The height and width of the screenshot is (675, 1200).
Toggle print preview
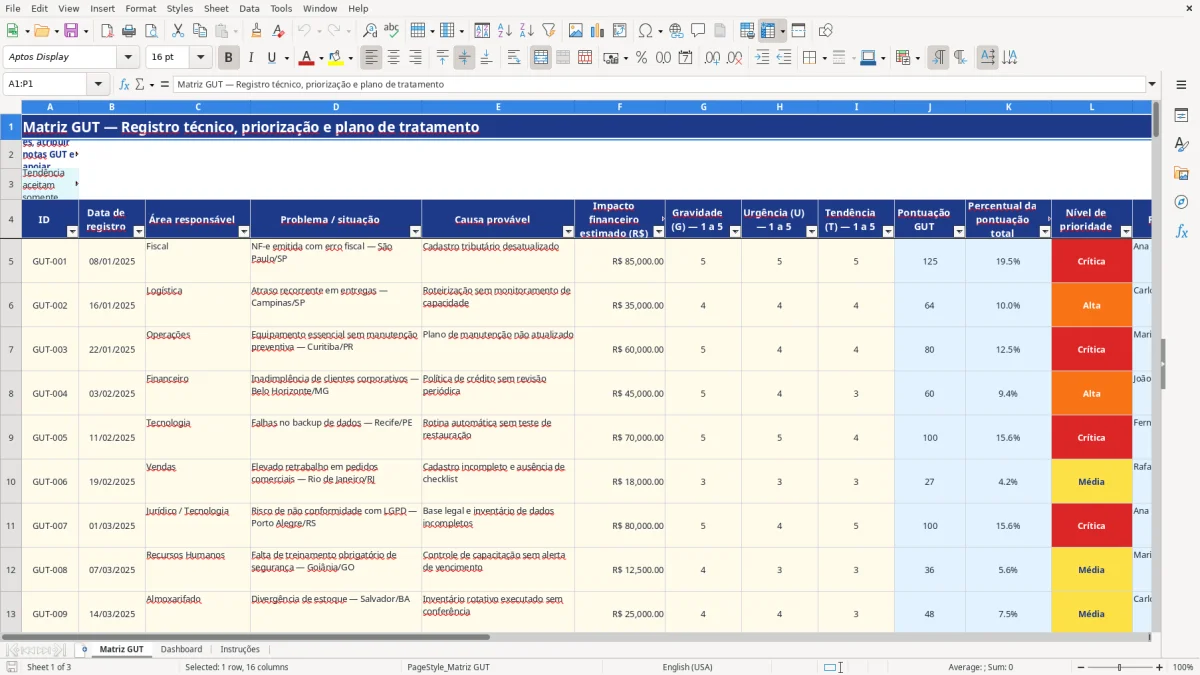pos(151,31)
